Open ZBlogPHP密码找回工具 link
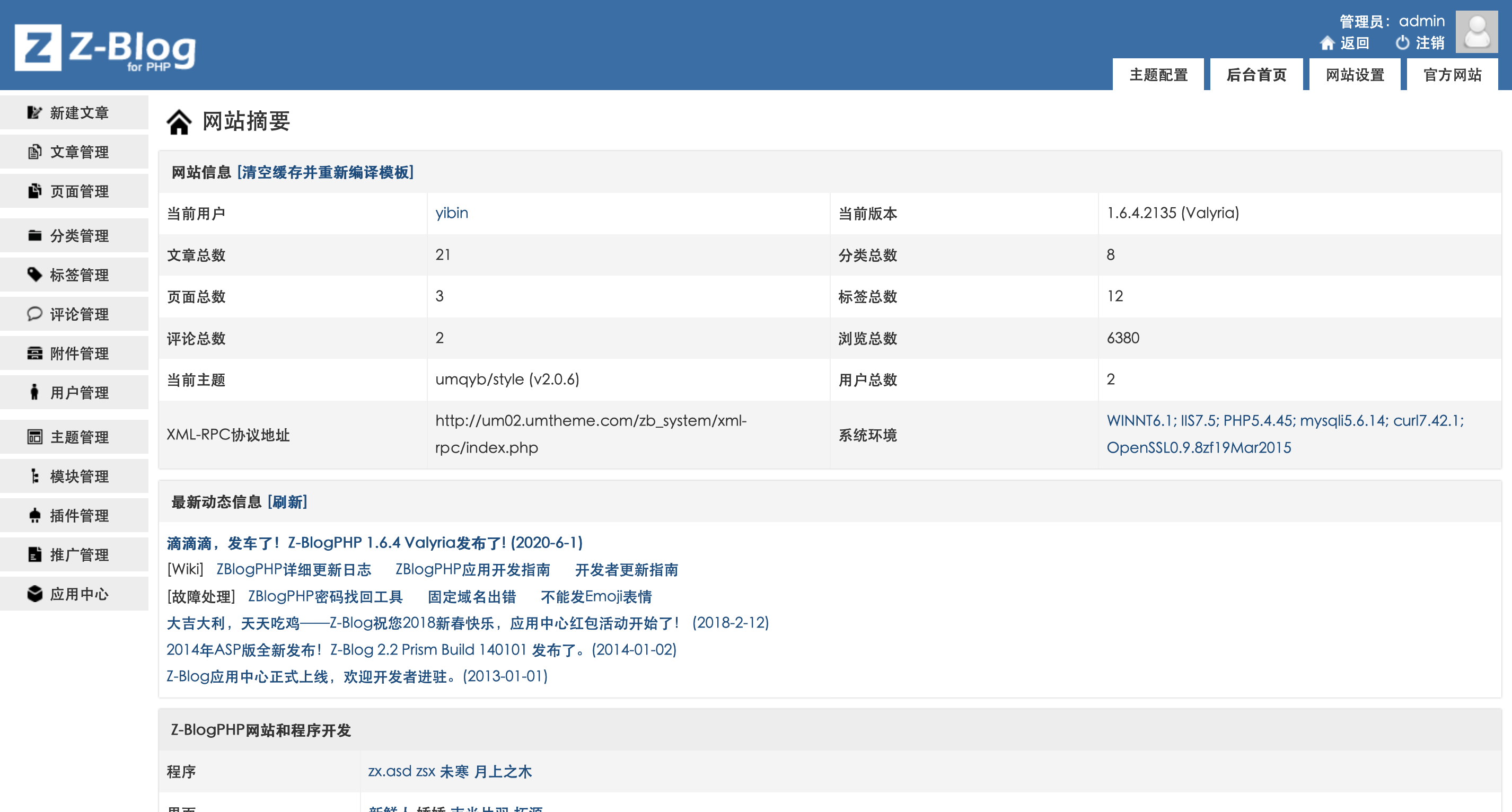 pyautogui.click(x=325, y=597)
